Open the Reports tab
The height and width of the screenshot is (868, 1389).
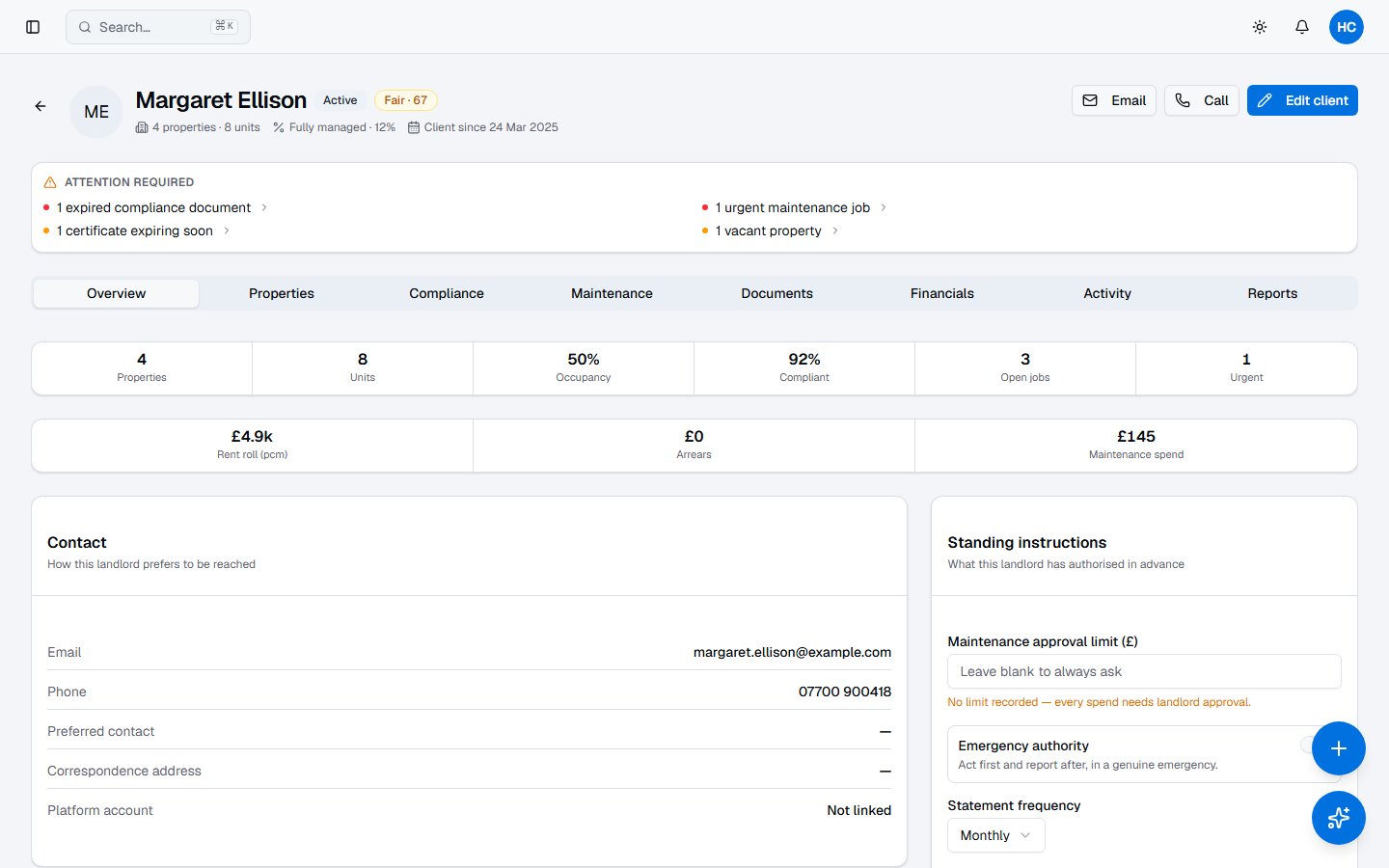[x=1272, y=293]
